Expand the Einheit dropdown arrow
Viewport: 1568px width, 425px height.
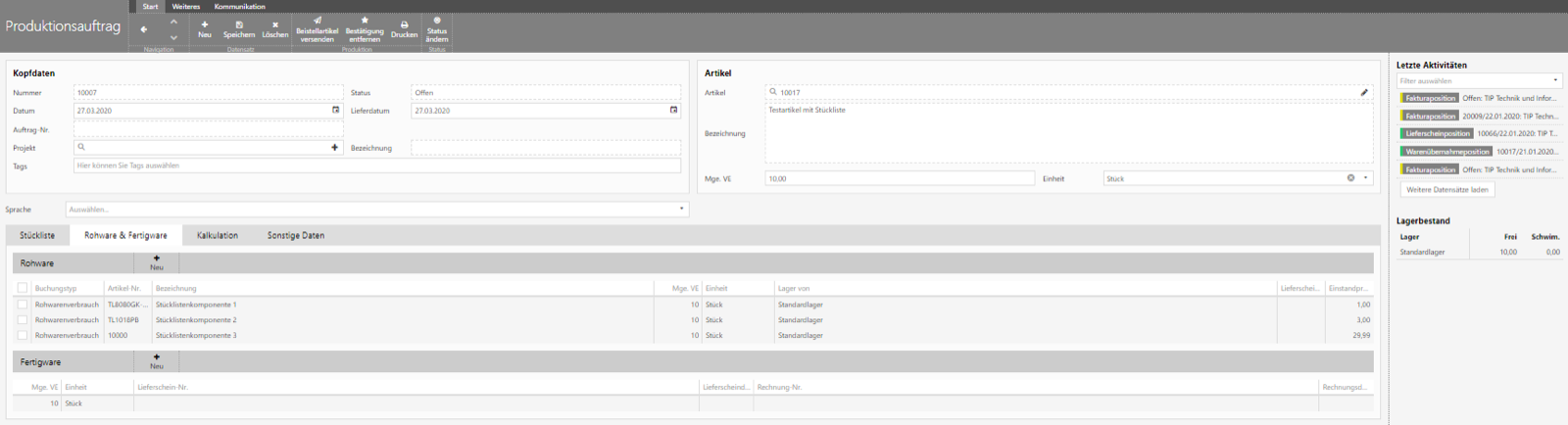point(1365,178)
